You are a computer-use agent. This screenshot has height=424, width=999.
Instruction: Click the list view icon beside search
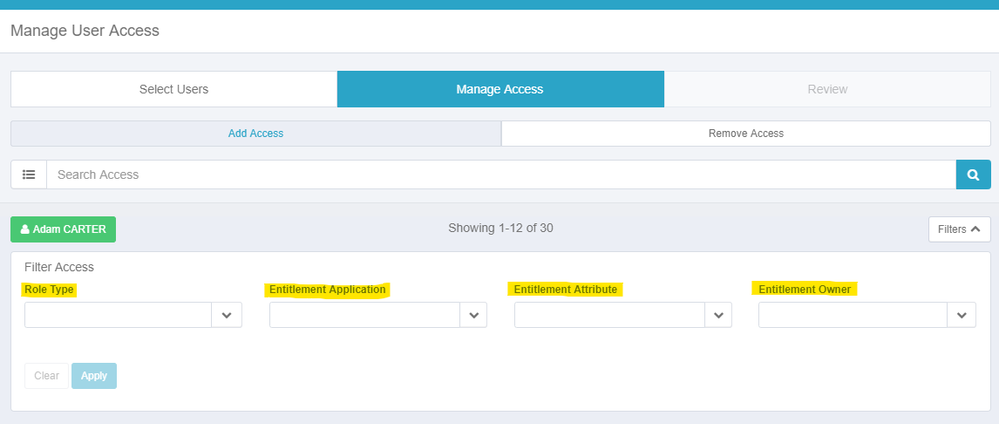coord(28,175)
